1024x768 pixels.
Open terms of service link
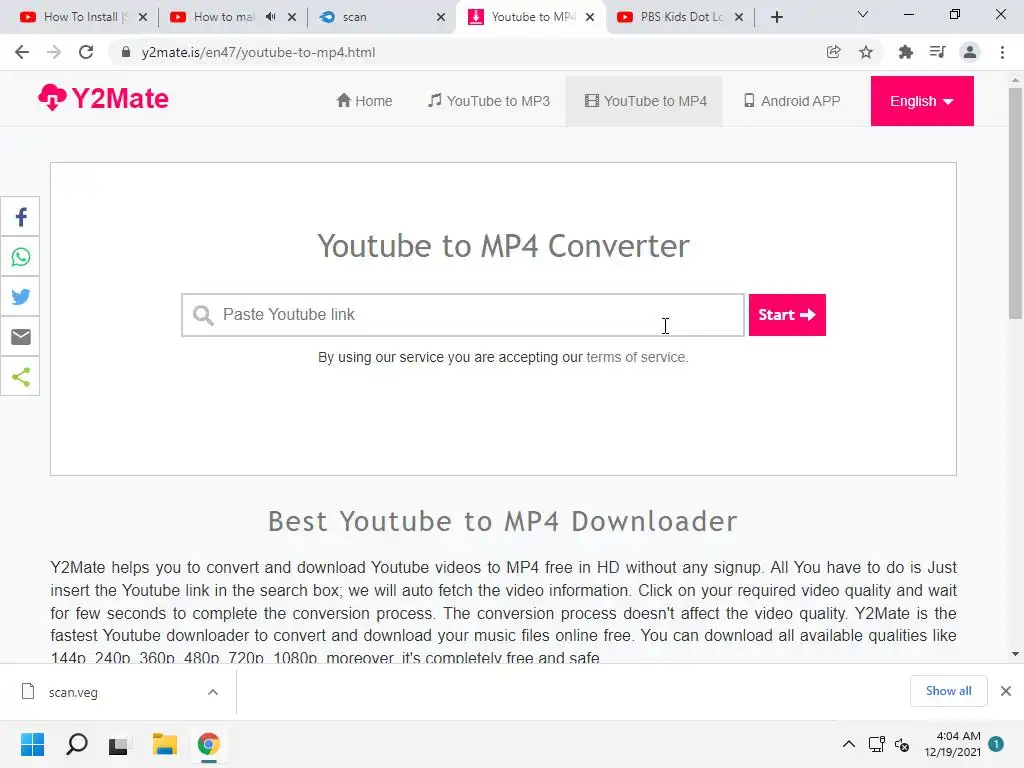click(x=636, y=357)
